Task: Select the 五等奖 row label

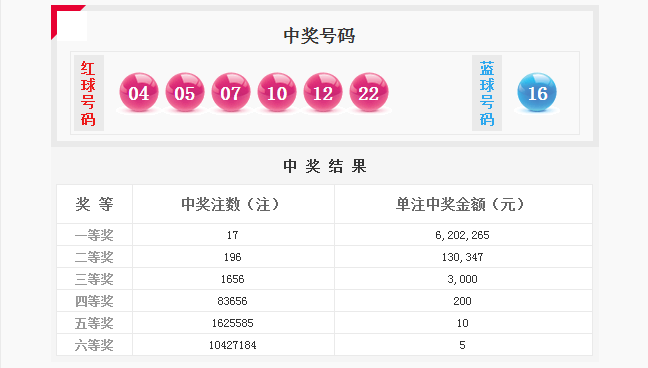Action: coord(94,323)
